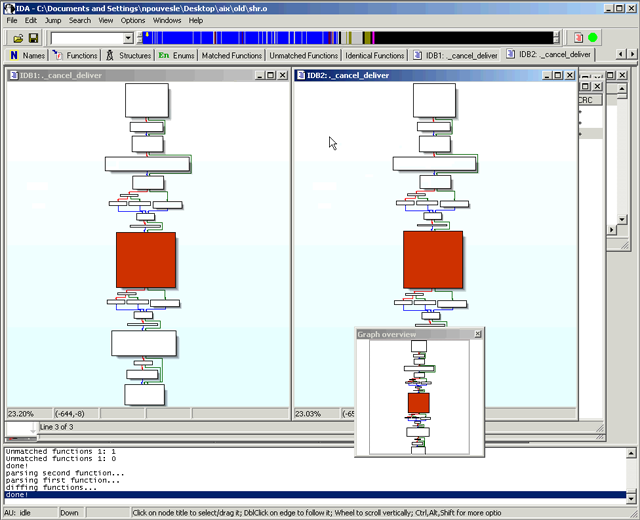Select the Identical Functions tab
The width and height of the screenshot is (640, 520).
pos(375,56)
